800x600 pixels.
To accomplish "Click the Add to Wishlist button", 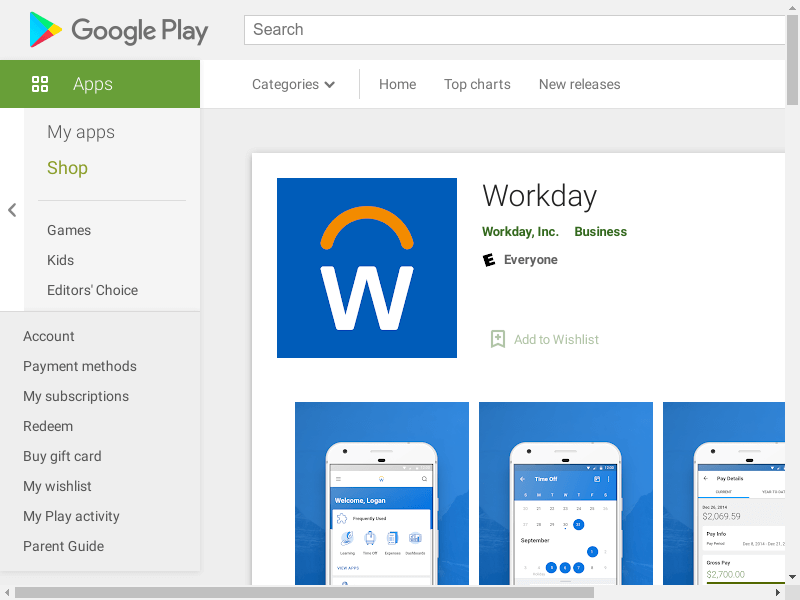I will click(x=545, y=339).
